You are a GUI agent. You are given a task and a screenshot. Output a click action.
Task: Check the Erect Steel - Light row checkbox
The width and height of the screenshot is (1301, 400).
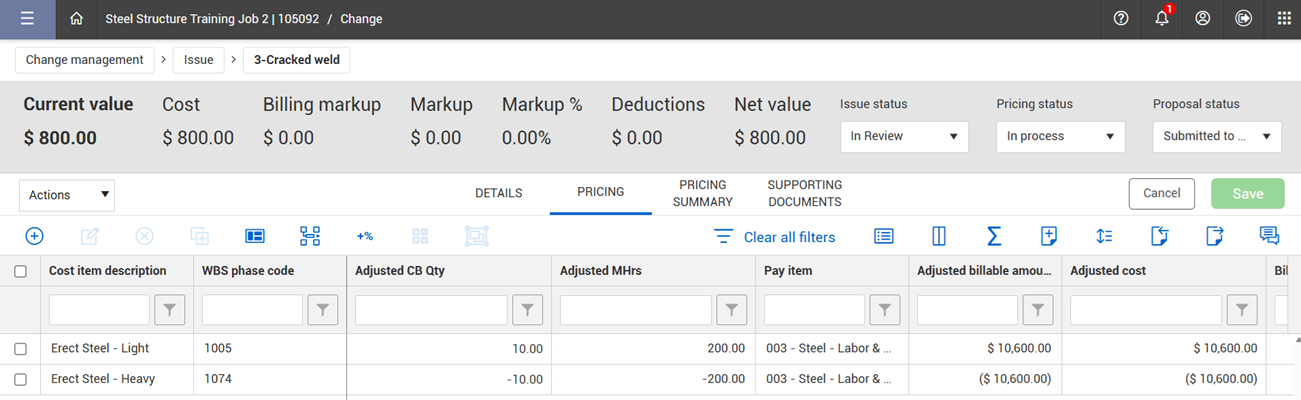[21, 349]
